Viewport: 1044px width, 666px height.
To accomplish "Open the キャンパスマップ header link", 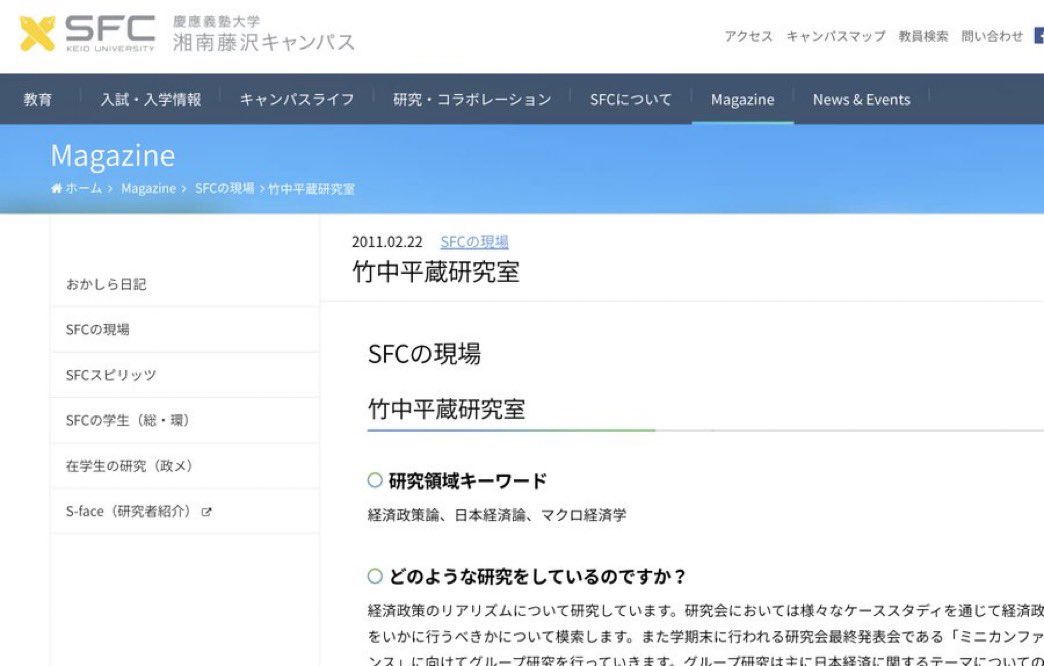I will pos(835,36).
